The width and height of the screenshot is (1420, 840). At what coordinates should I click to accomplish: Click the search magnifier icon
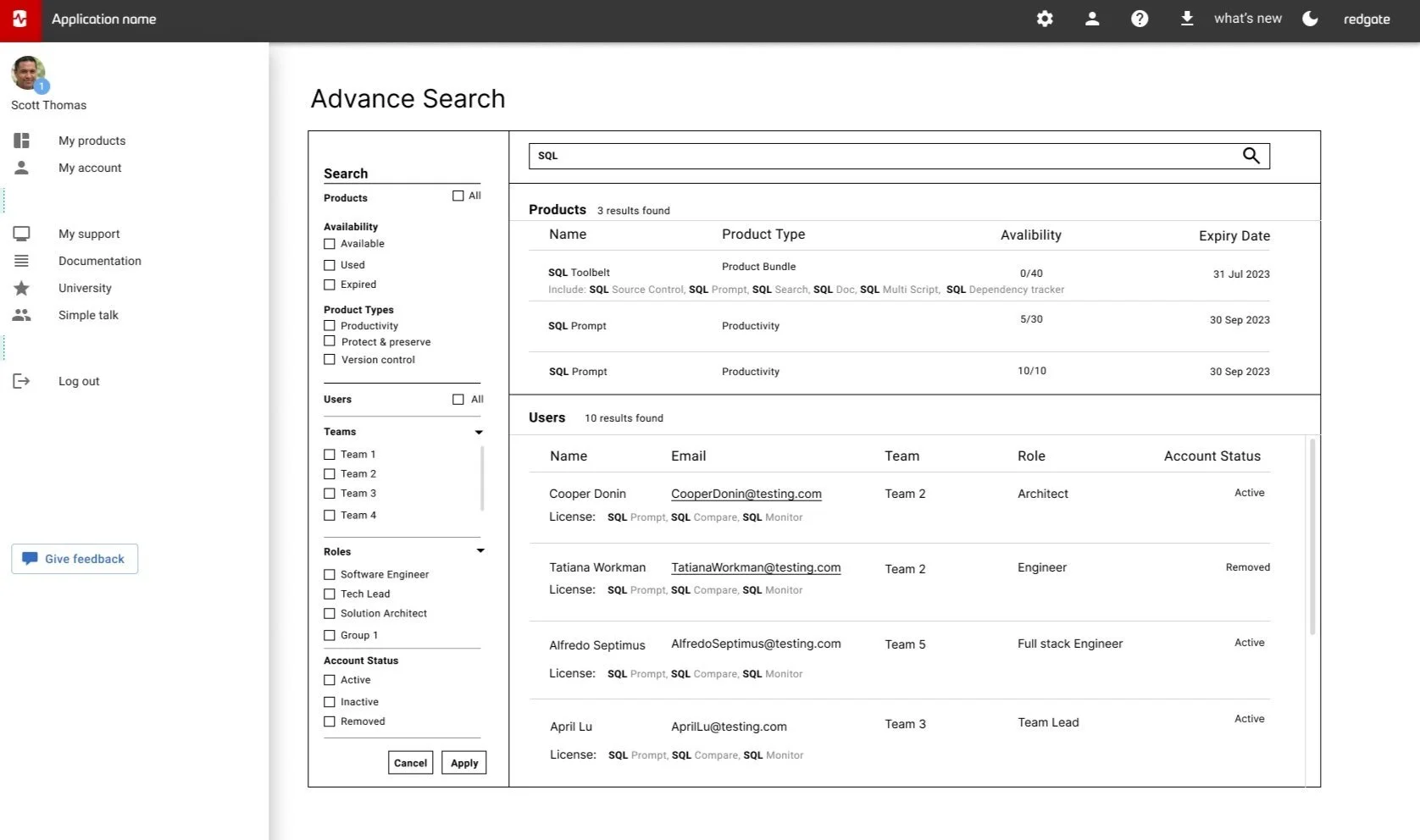coord(1251,155)
